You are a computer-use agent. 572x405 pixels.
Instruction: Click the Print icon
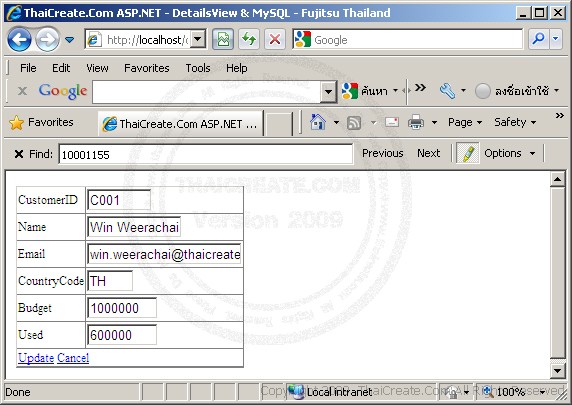coord(416,122)
